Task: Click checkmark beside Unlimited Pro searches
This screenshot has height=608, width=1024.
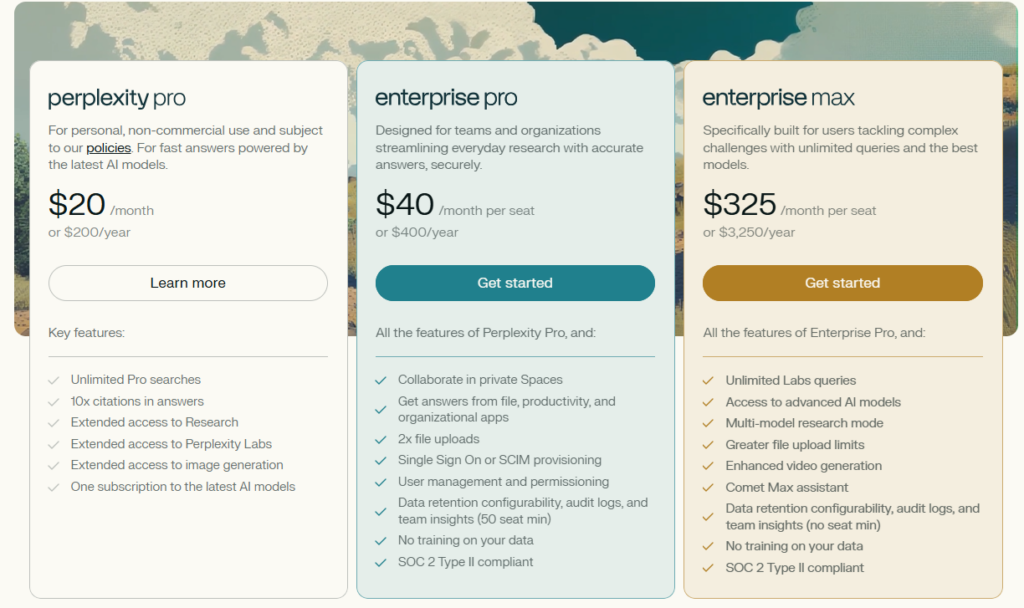Action: 53,380
